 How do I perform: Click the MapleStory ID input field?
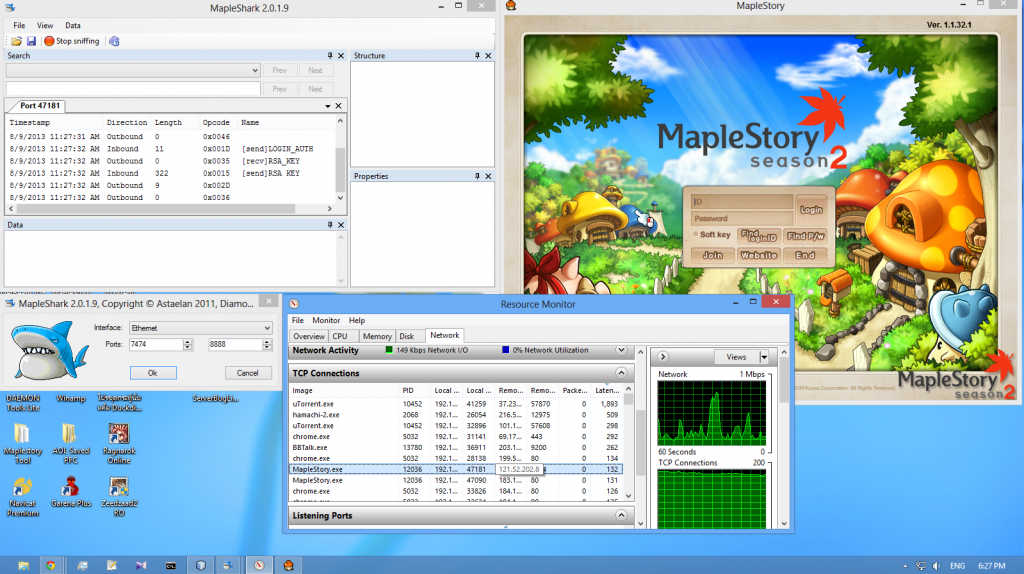(743, 202)
